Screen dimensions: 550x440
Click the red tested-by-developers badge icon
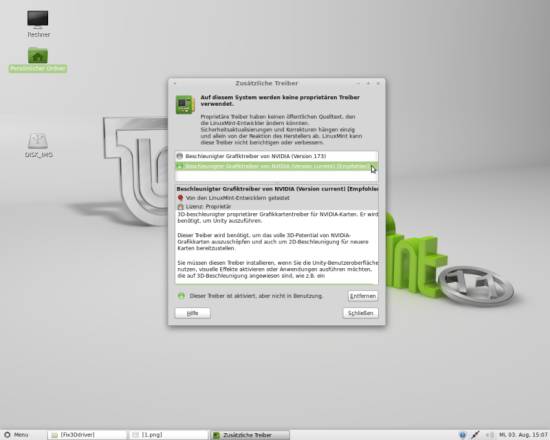[x=180, y=198]
